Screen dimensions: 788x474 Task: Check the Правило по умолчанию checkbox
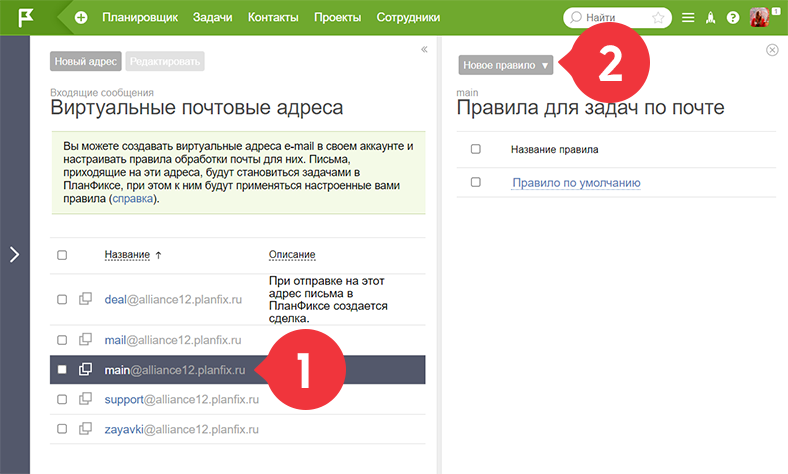475,182
